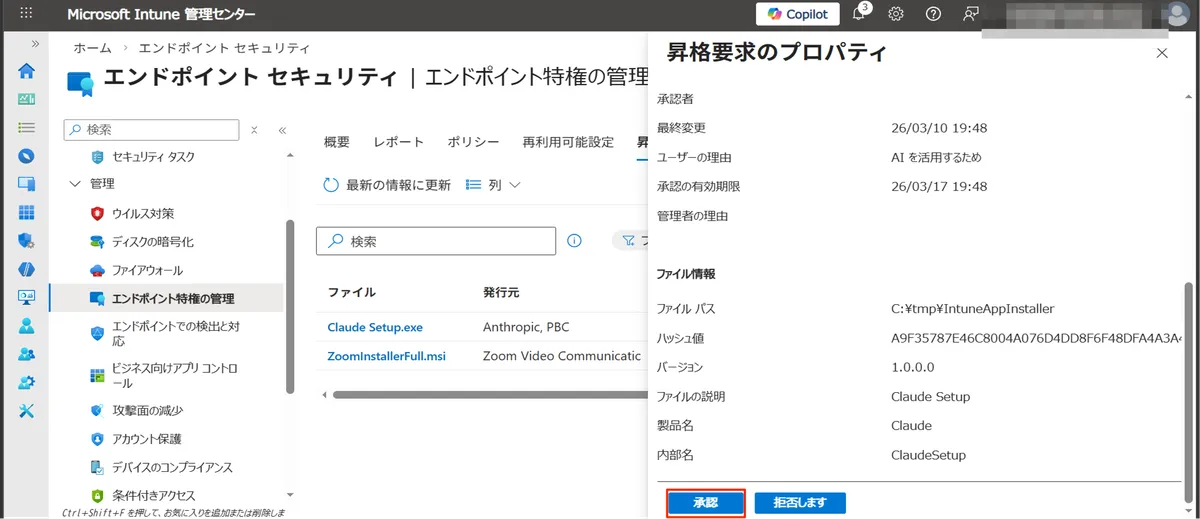Screen dimensions: 1200x519
Task: Open the feedback icon in header
Action: pyautogui.click(x=970, y=14)
